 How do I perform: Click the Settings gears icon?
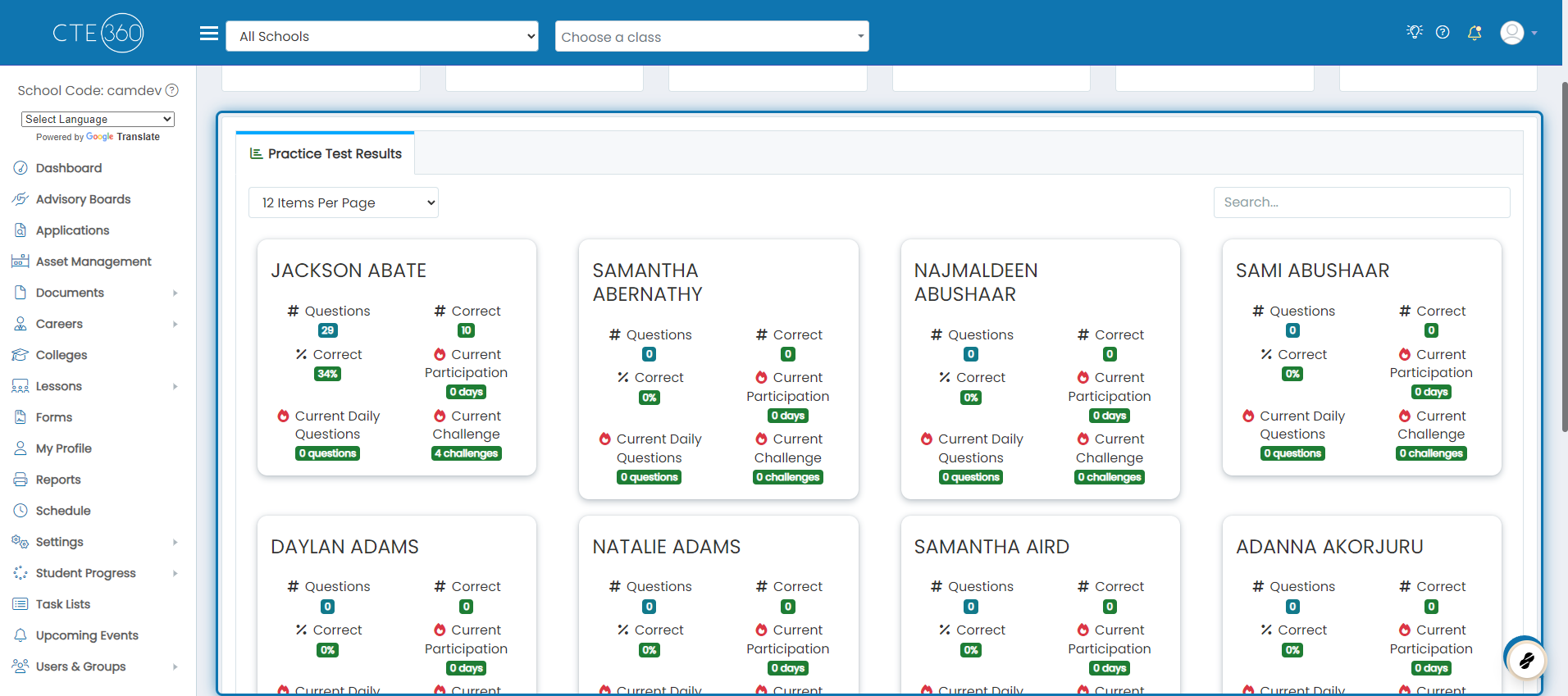coord(21,542)
